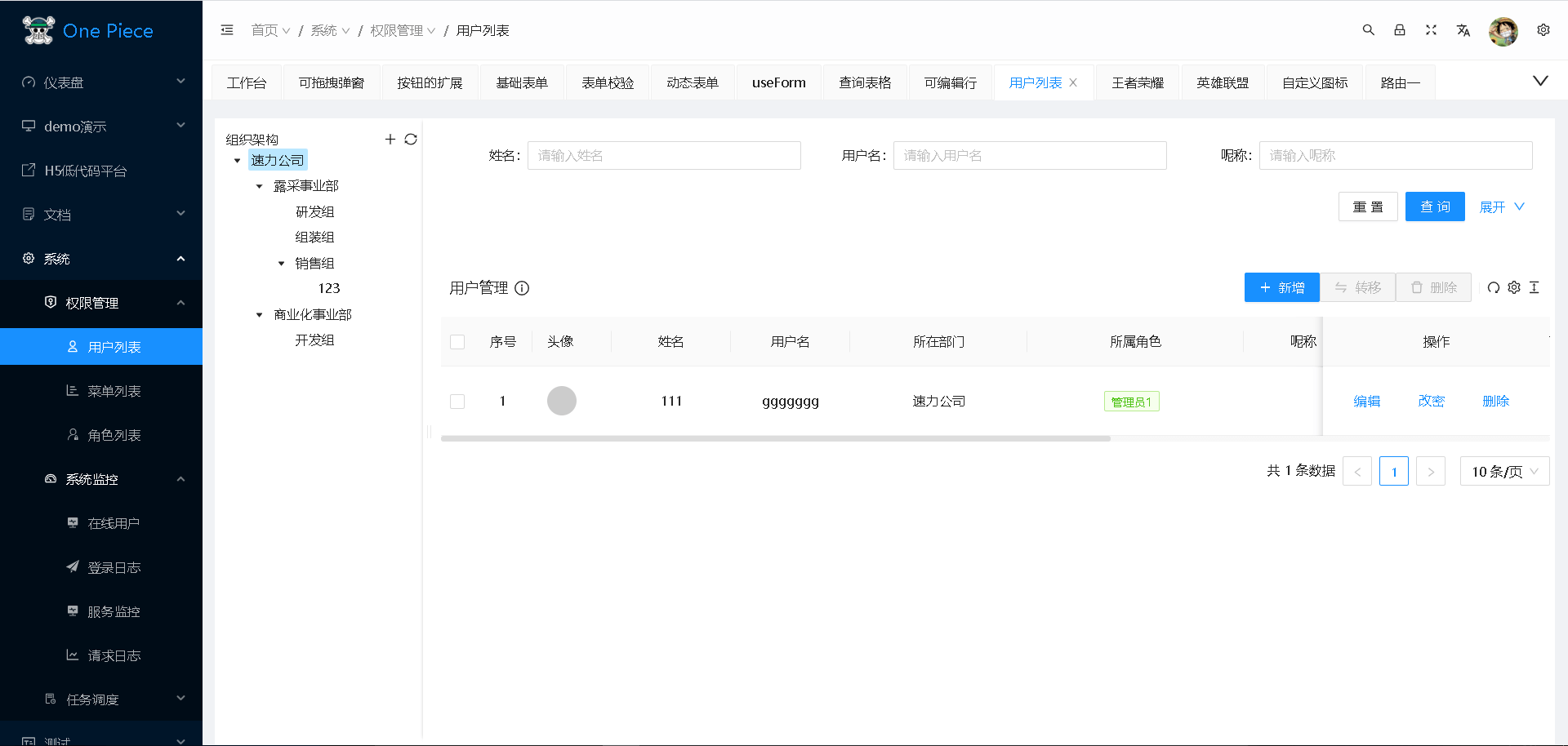
Task: Add a new organization node
Action: (390, 140)
